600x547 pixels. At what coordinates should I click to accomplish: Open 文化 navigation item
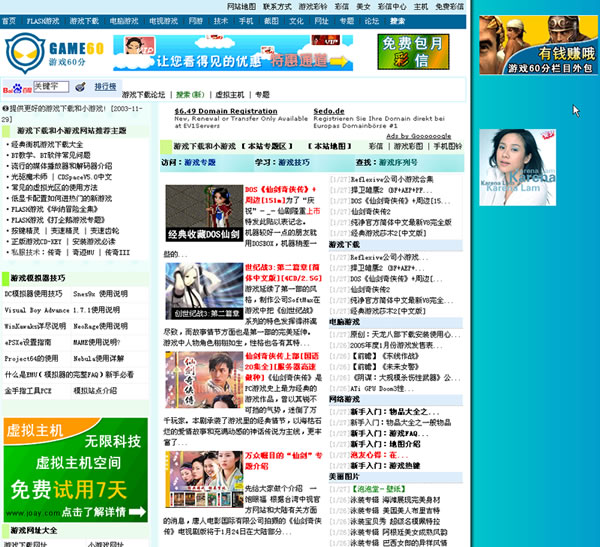(x=296, y=21)
